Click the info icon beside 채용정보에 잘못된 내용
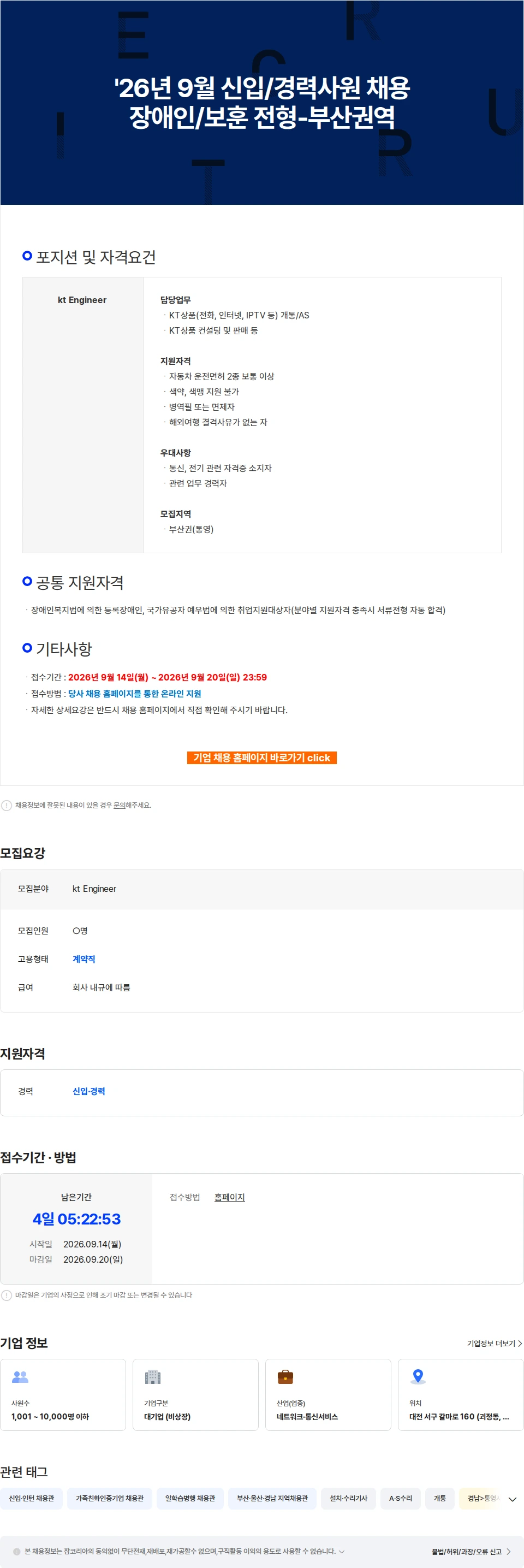The image size is (524, 1568). (7, 806)
